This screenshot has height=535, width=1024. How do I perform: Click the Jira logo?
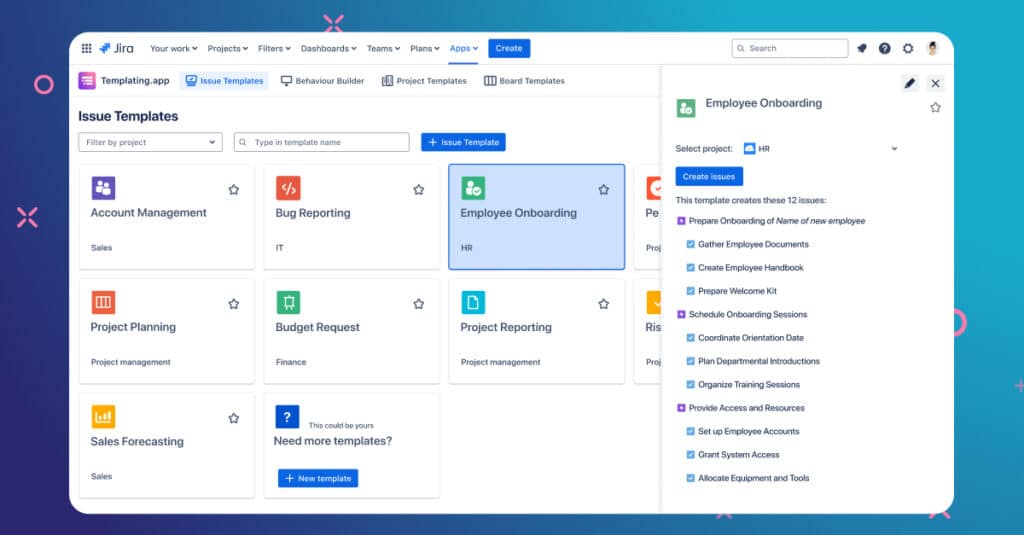point(116,48)
